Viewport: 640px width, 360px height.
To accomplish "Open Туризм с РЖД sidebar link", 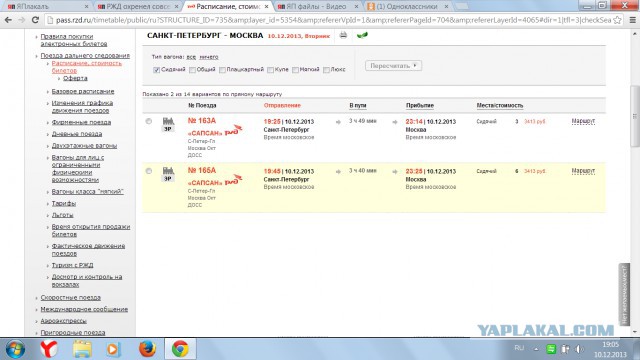I will 72,265.
